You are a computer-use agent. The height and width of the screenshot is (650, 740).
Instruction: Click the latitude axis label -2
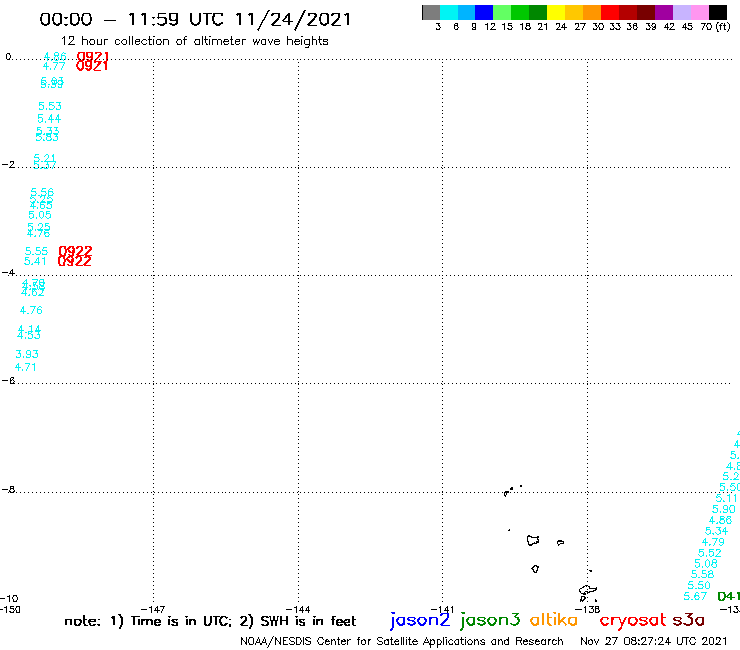tap(8, 165)
